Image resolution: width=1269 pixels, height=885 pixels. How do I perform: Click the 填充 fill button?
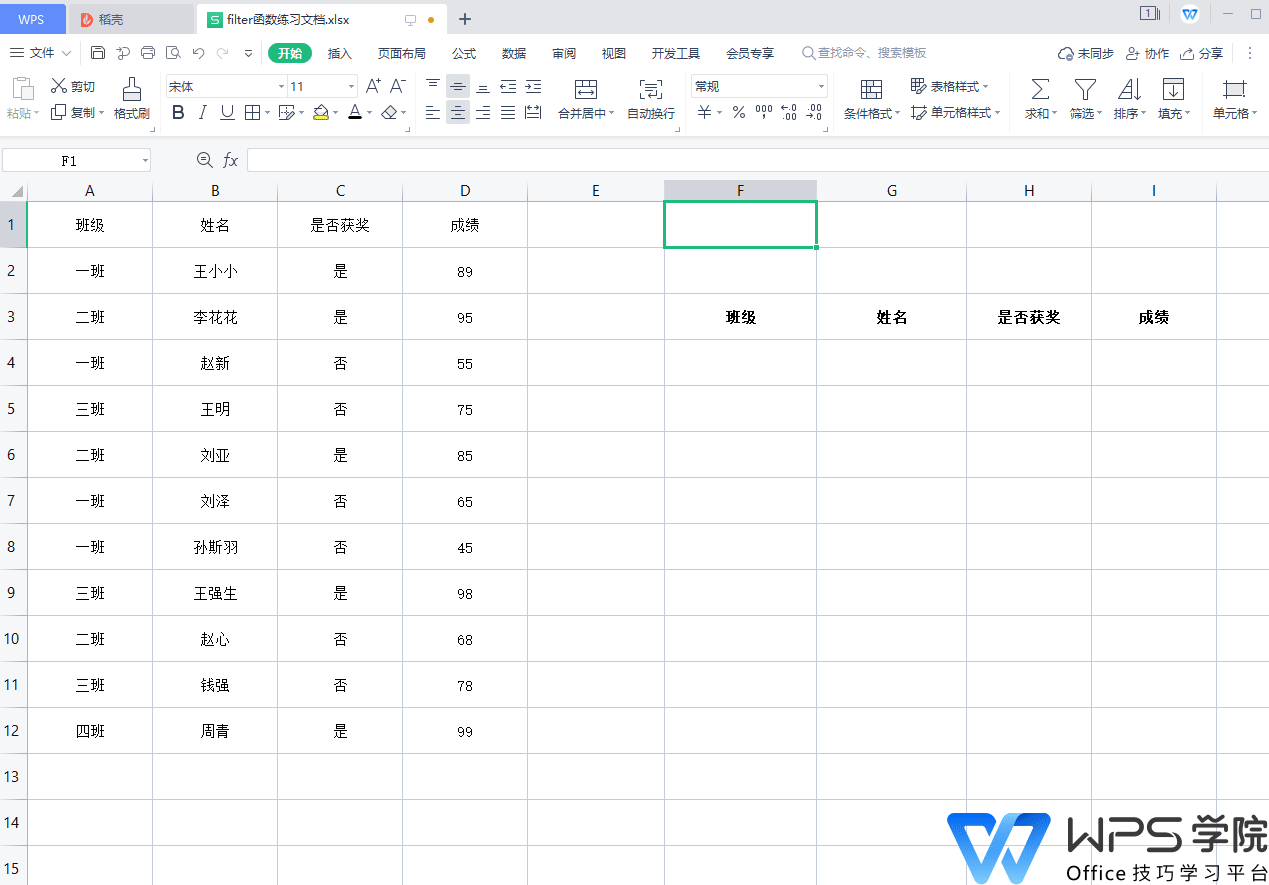pos(1174,98)
